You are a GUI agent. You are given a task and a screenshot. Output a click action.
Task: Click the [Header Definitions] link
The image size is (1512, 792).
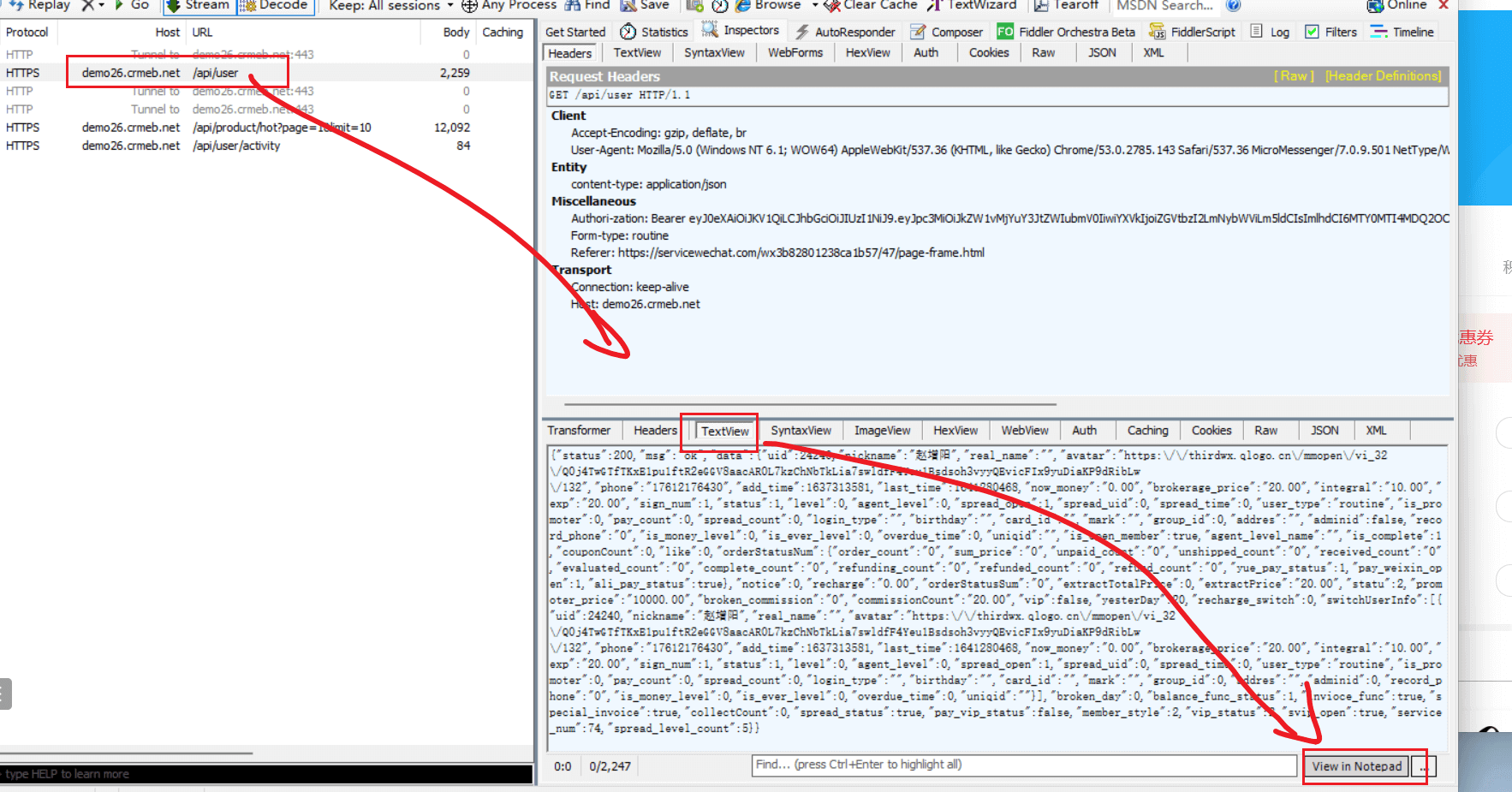pos(1384,76)
